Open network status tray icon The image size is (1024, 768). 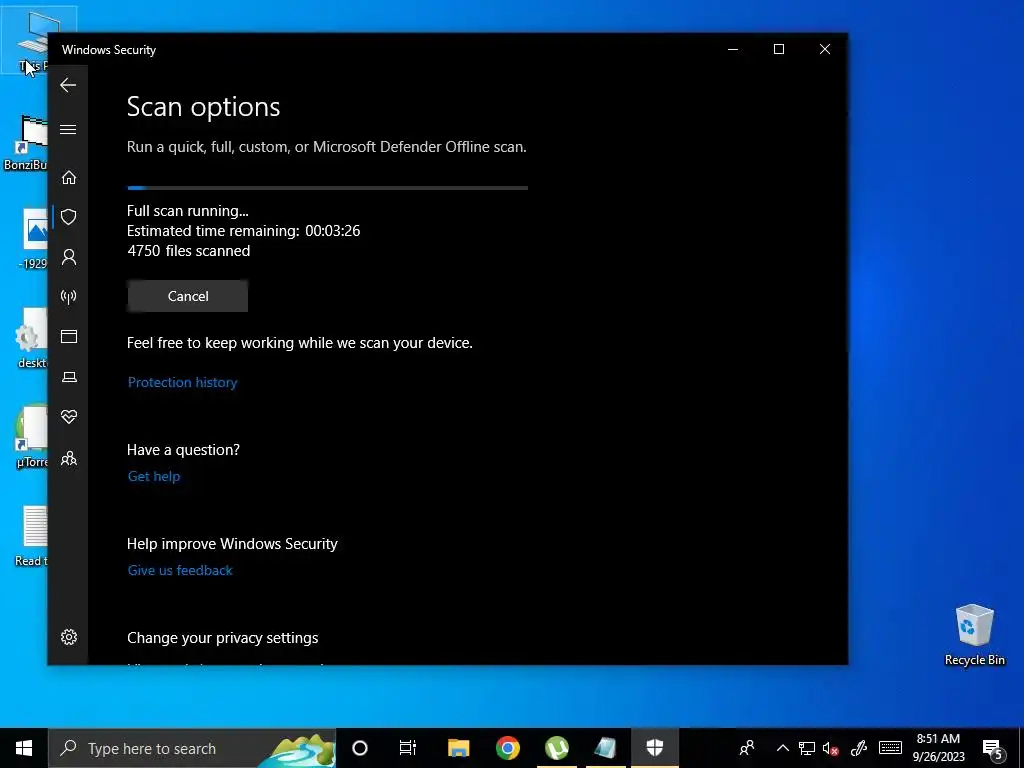pos(807,748)
